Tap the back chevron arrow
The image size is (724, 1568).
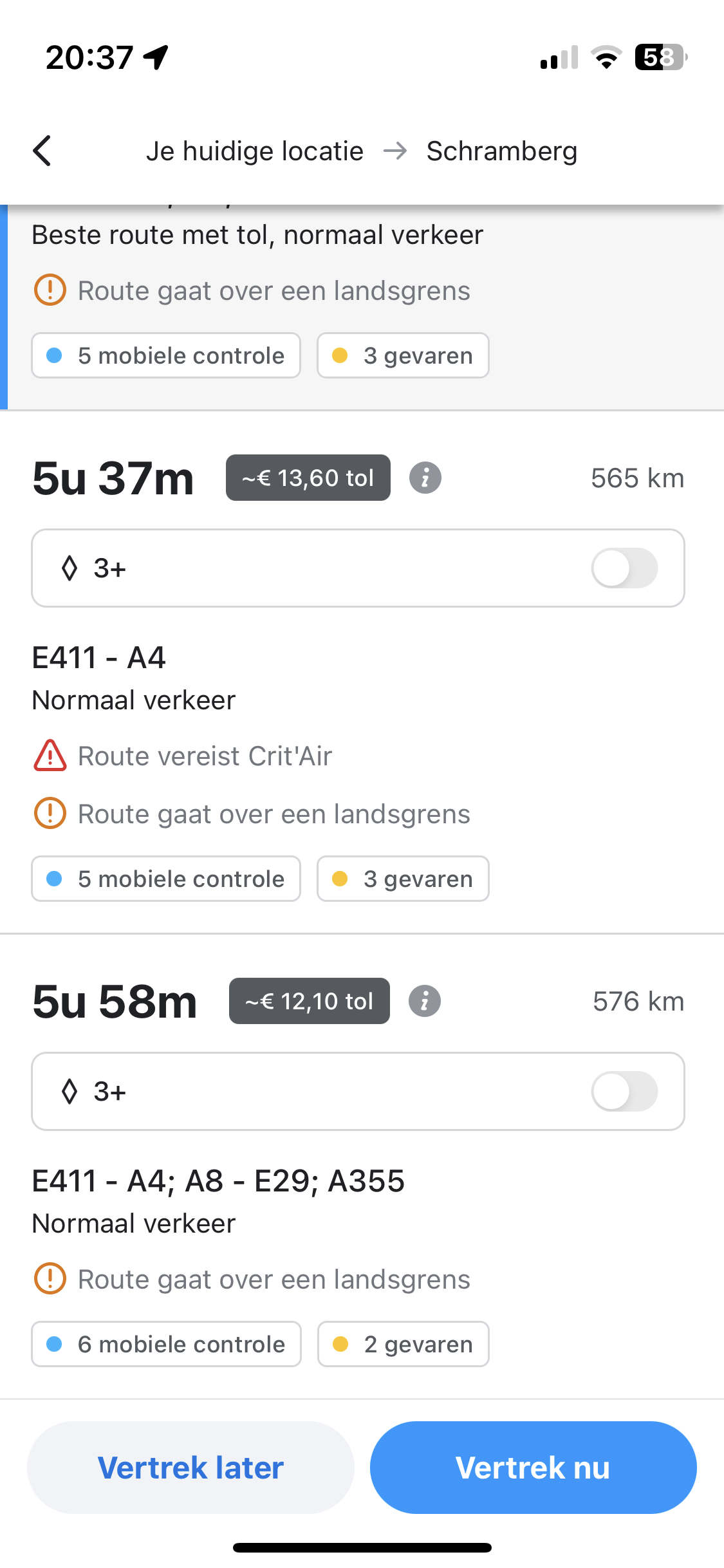(42, 151)
